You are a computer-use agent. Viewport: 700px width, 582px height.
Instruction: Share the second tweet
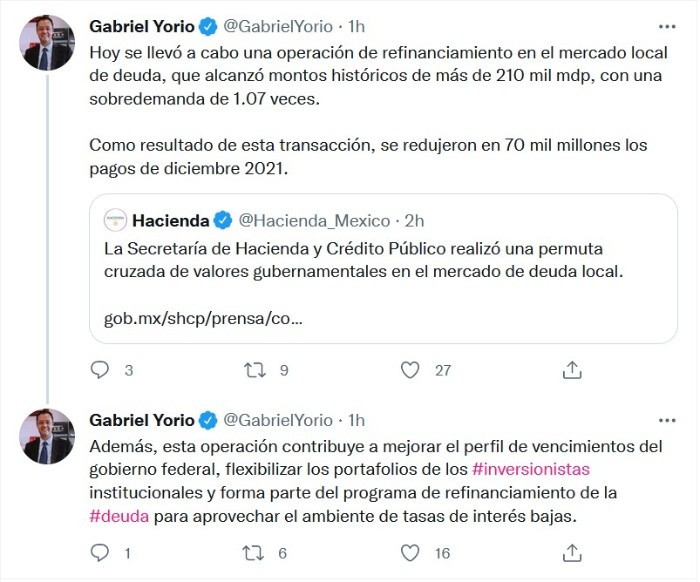[572, 552]
